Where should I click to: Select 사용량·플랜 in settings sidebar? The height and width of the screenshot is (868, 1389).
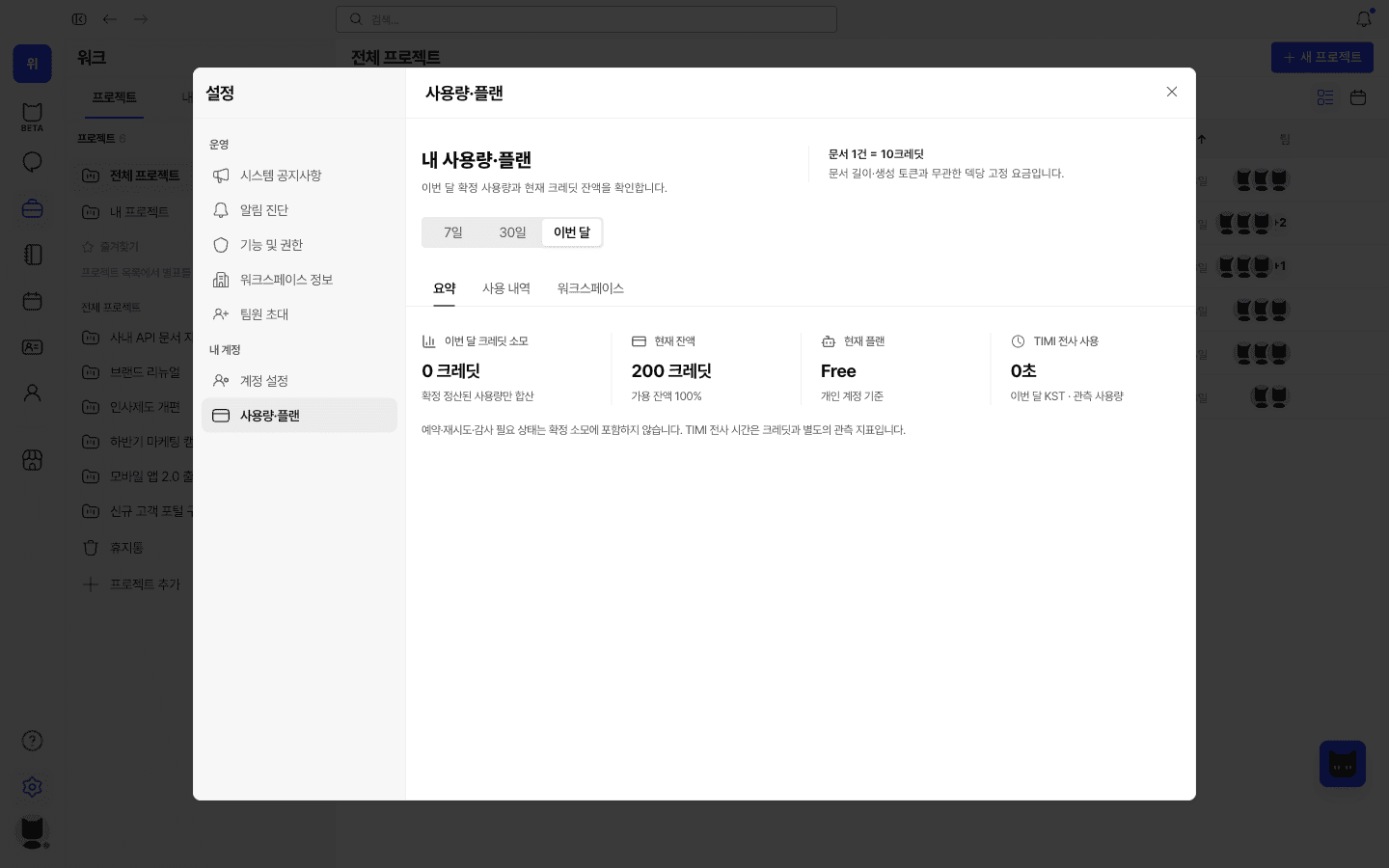[x=299, y=416]
